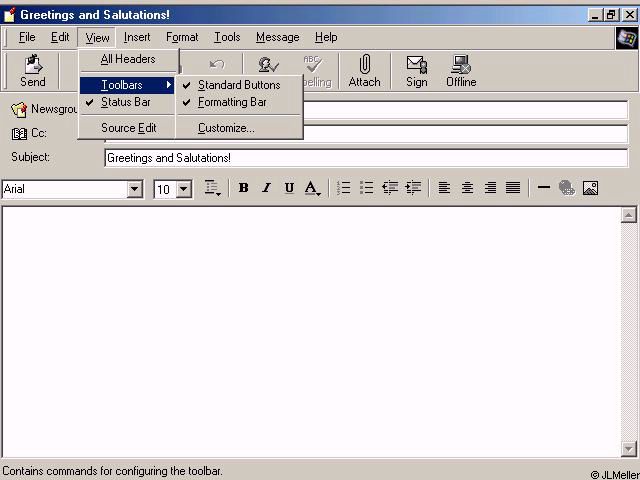Screen dimensions: 640x480
Task: Open the Tools menu
Action: pos(227,38)
